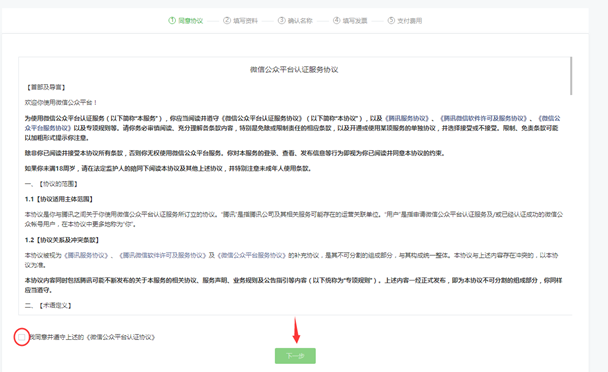Open 《腾讯微信软件许可及服务协议》 link in the intro paragraph
Image resolution: width=608 pixels, height=372 pixels.
click(x=484, y=118)
